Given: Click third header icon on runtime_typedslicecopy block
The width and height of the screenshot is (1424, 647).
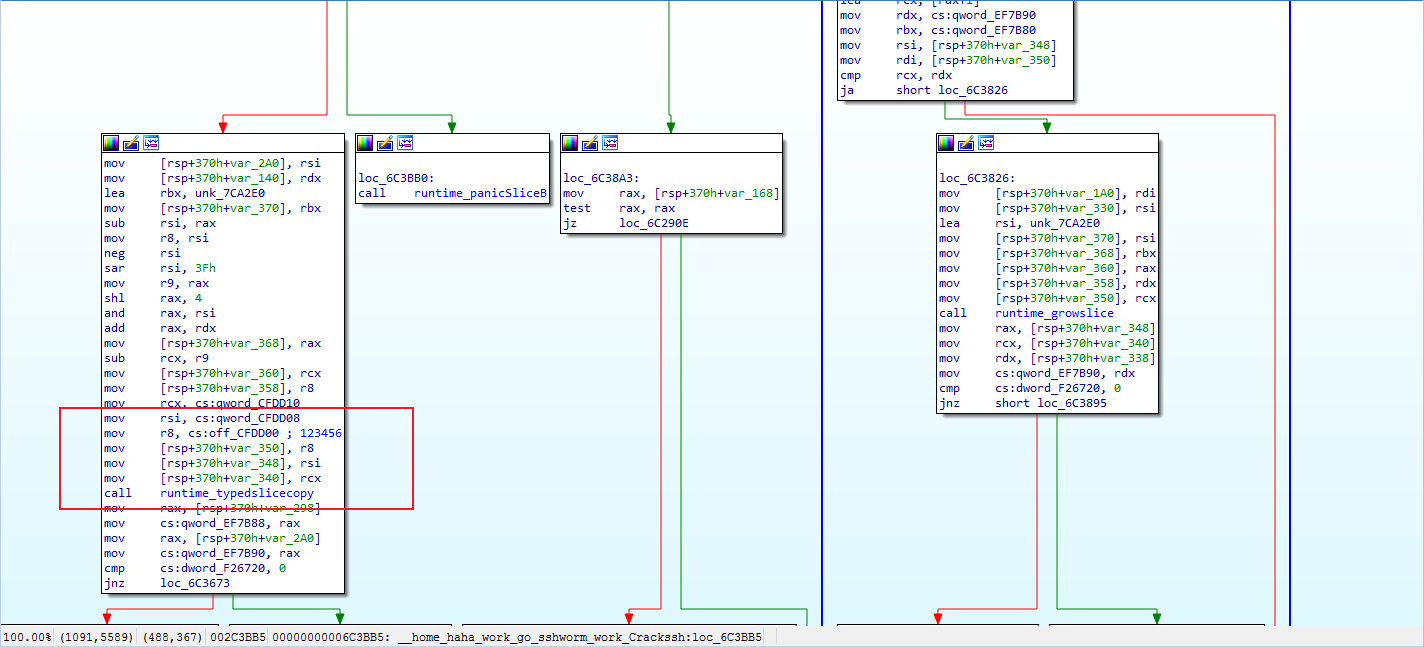Looking at the screenshot, I should (x=151, y=143).
